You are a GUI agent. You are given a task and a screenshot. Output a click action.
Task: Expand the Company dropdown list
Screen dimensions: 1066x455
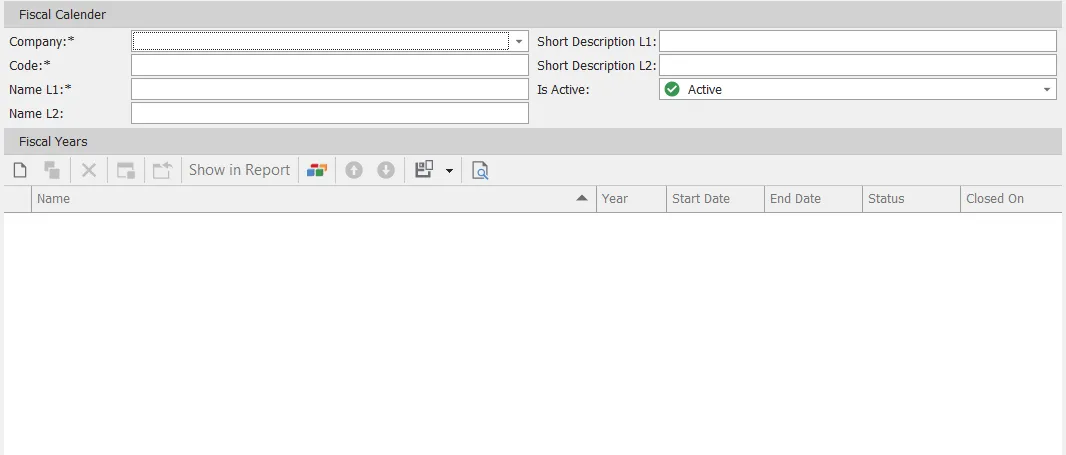click(x=519, y=42)
